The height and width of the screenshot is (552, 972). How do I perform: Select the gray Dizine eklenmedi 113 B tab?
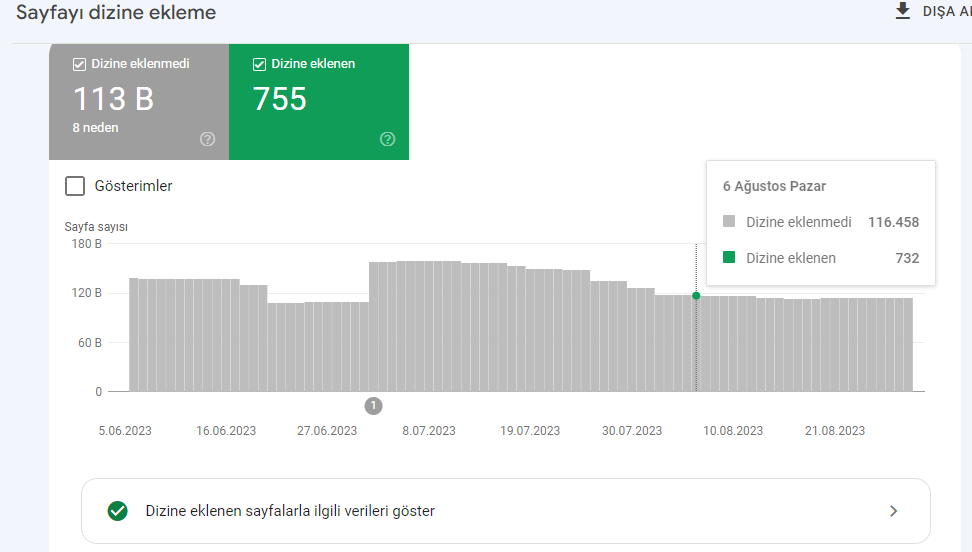click(139, 102)
